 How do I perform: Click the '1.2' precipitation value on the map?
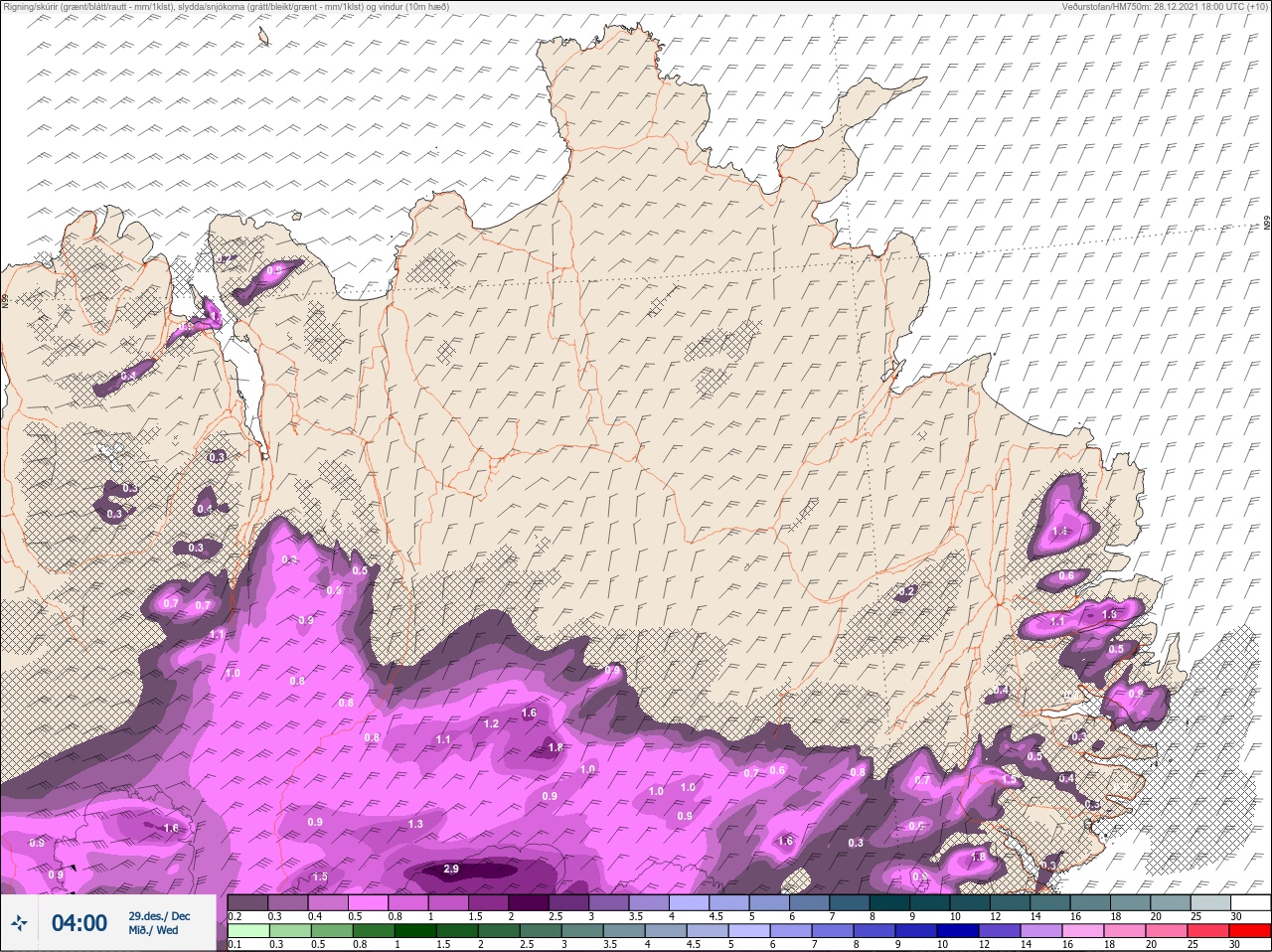[x=491, y=724]
